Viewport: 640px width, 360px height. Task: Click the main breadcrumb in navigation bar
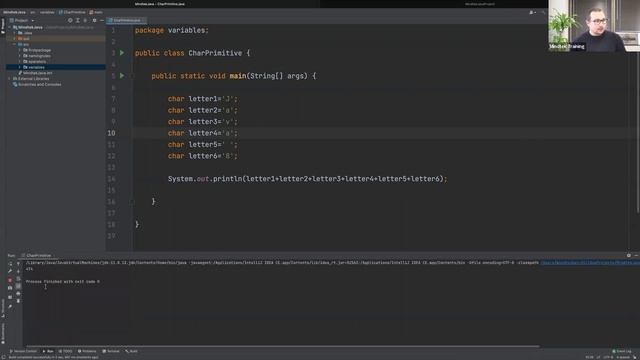click(96, 12)
